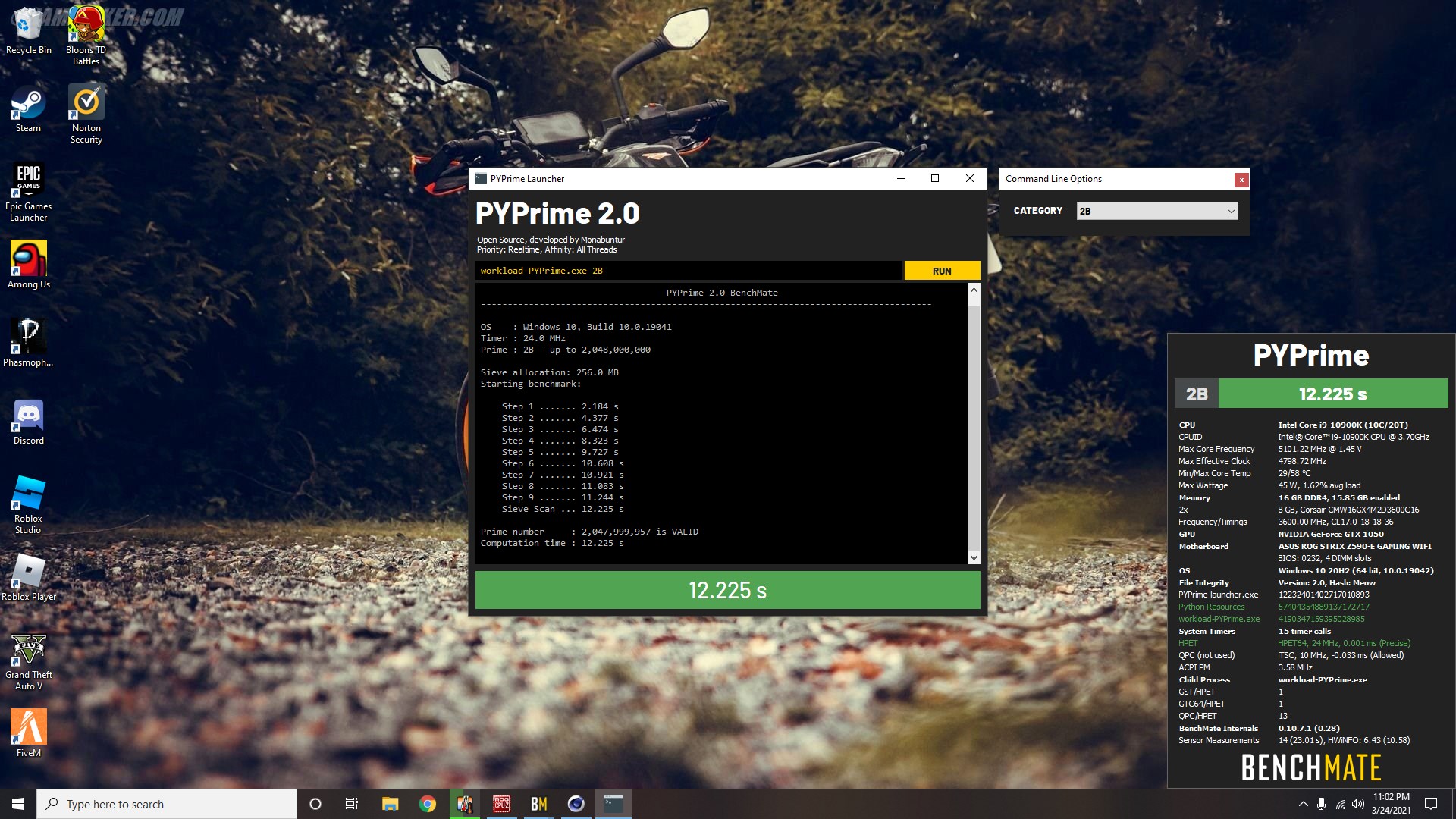Image resolution: width=1456 pixels, height=819 pixels.
Task: Minimize the PYPrime Launcher window
Action: pyautogui.click(x=901, y=179)
